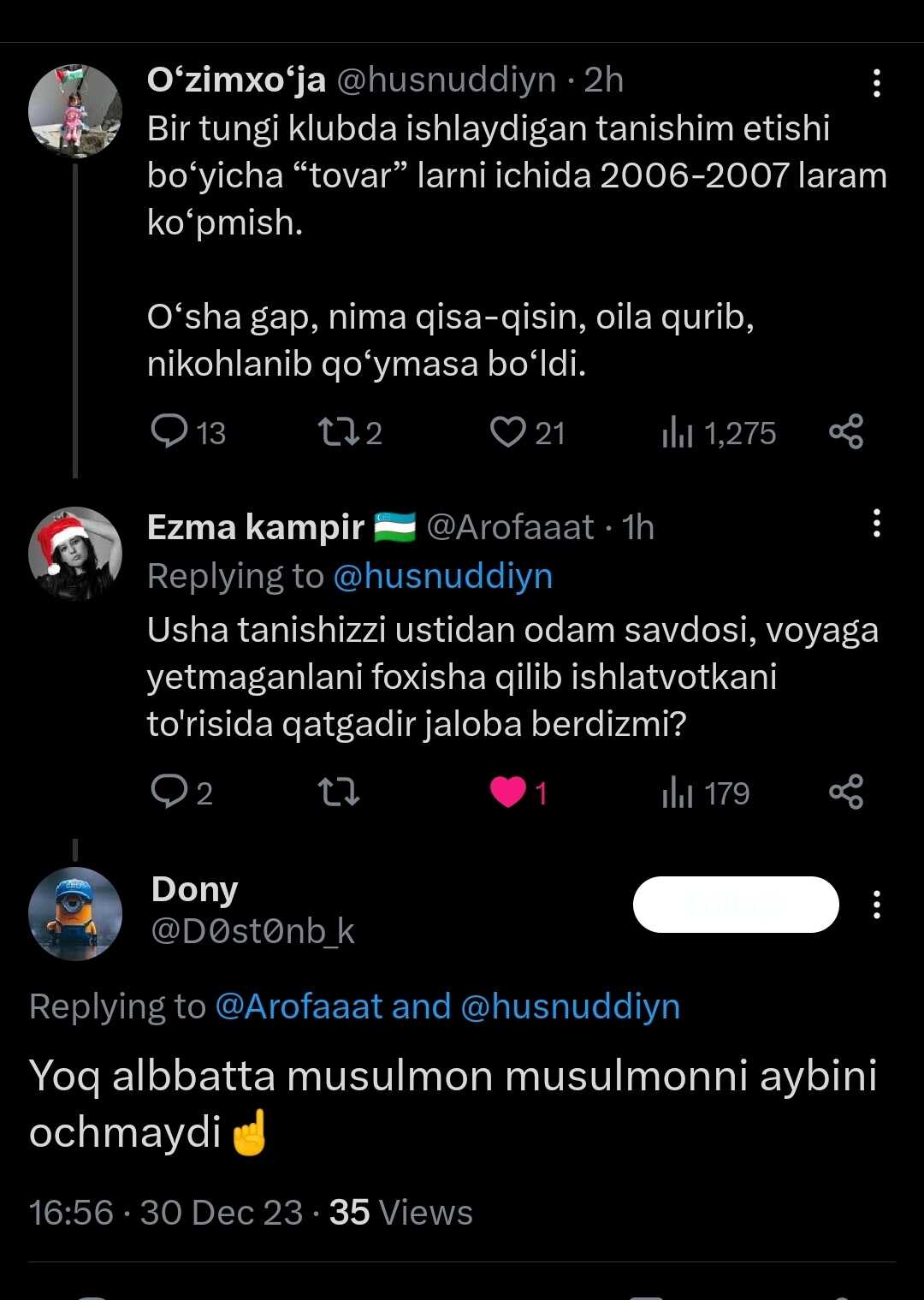The width and height of the screenshot is (924, 1300).
Task: Retweet Ezma kampir's reply
Action: pos(338,792)
